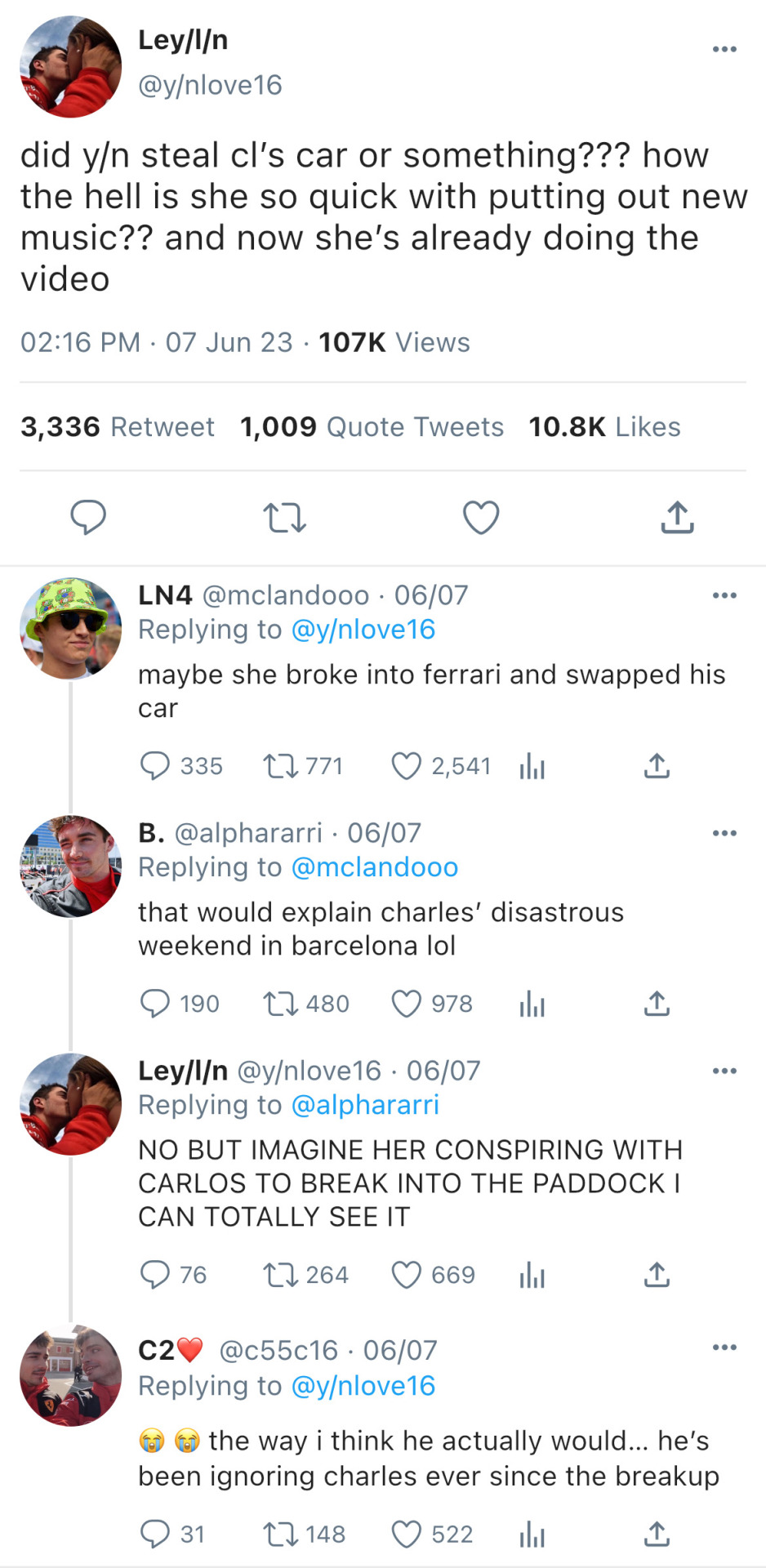Like the main tweet about y/n's music
Image resolution: width=766 pixels, height=1568 pixels.
(x=480, y=518)
